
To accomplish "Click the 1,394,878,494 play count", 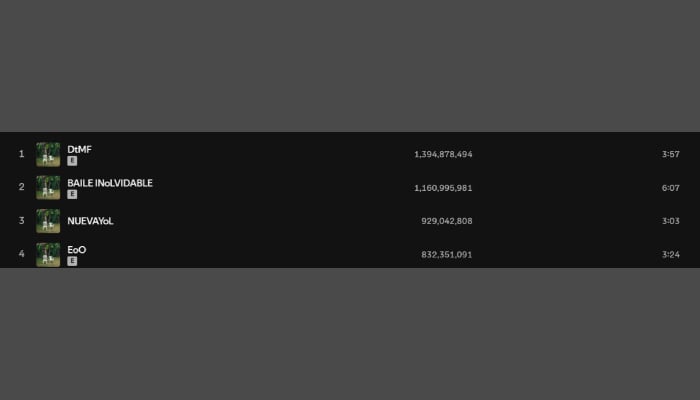I will pos(443,154).
